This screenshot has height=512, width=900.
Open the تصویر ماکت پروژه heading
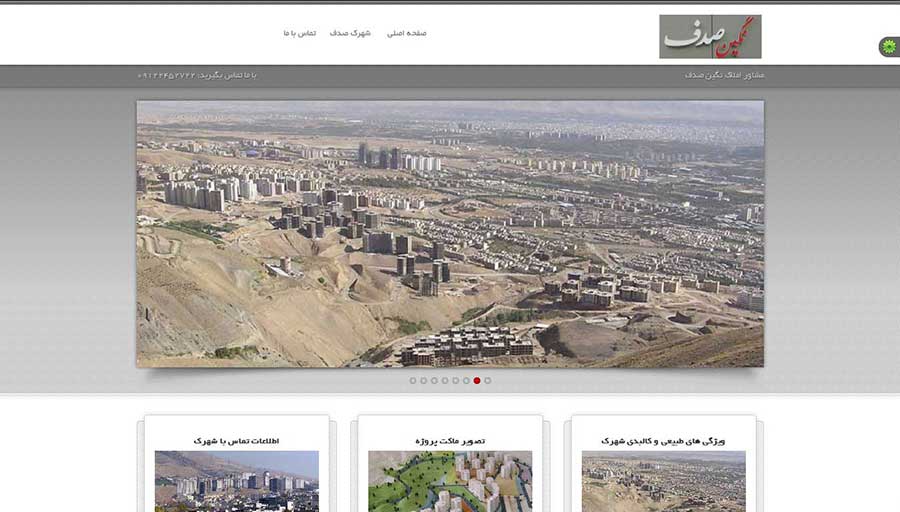click(x=450, y=440)
